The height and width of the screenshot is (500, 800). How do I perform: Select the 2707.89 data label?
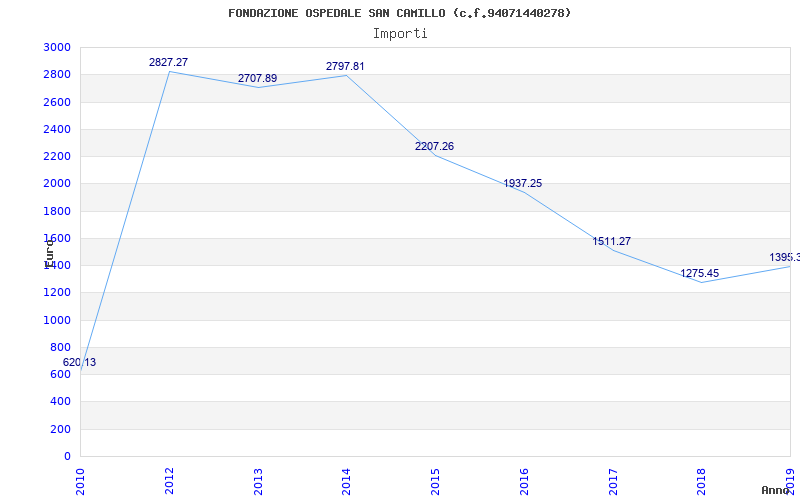257,79
